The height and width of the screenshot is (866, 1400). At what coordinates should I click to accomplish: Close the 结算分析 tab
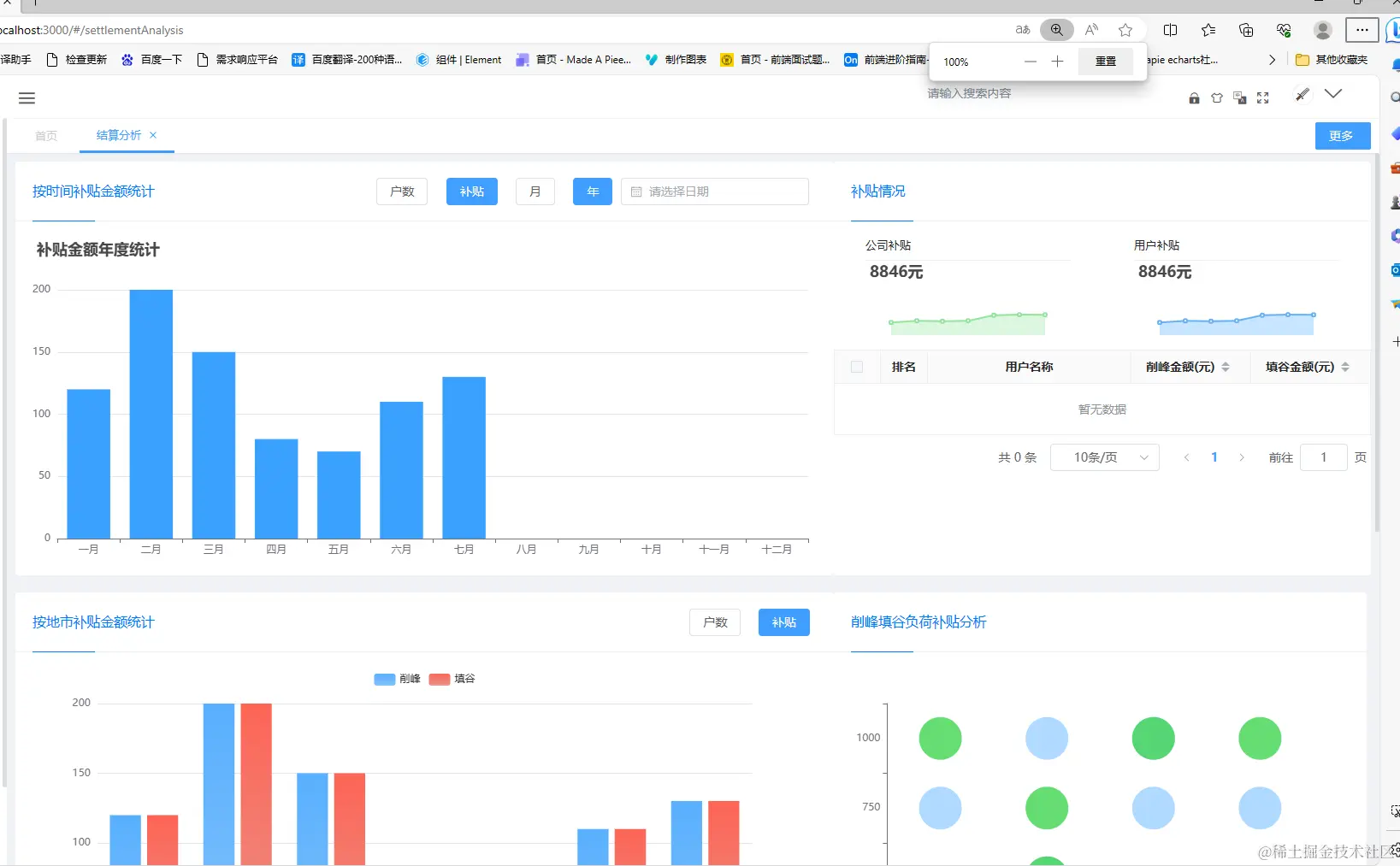pyautogui.click(x=153, y=135)
